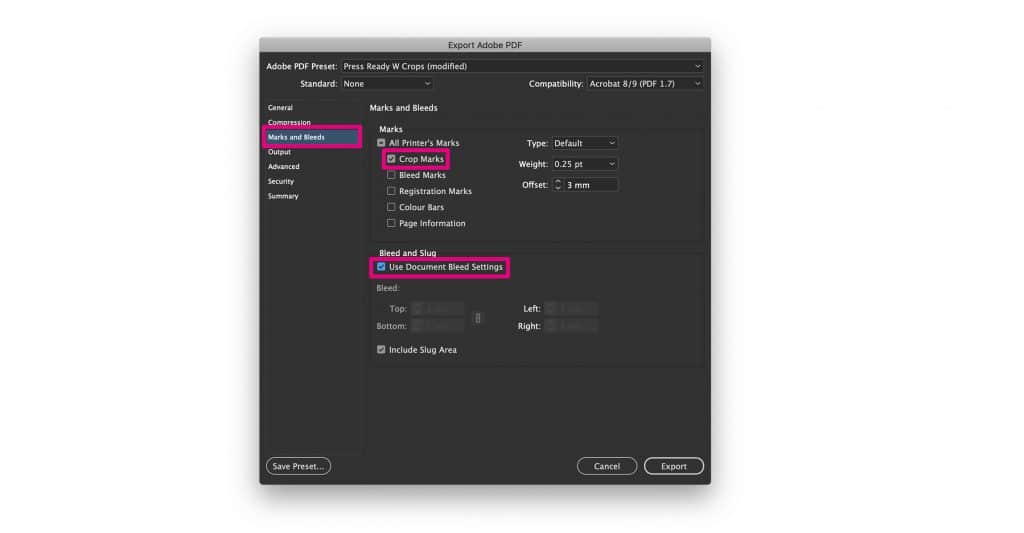Enable the Bleed Marks checkbox
Screen dimensions: 1024x533
tap(391, 175)
